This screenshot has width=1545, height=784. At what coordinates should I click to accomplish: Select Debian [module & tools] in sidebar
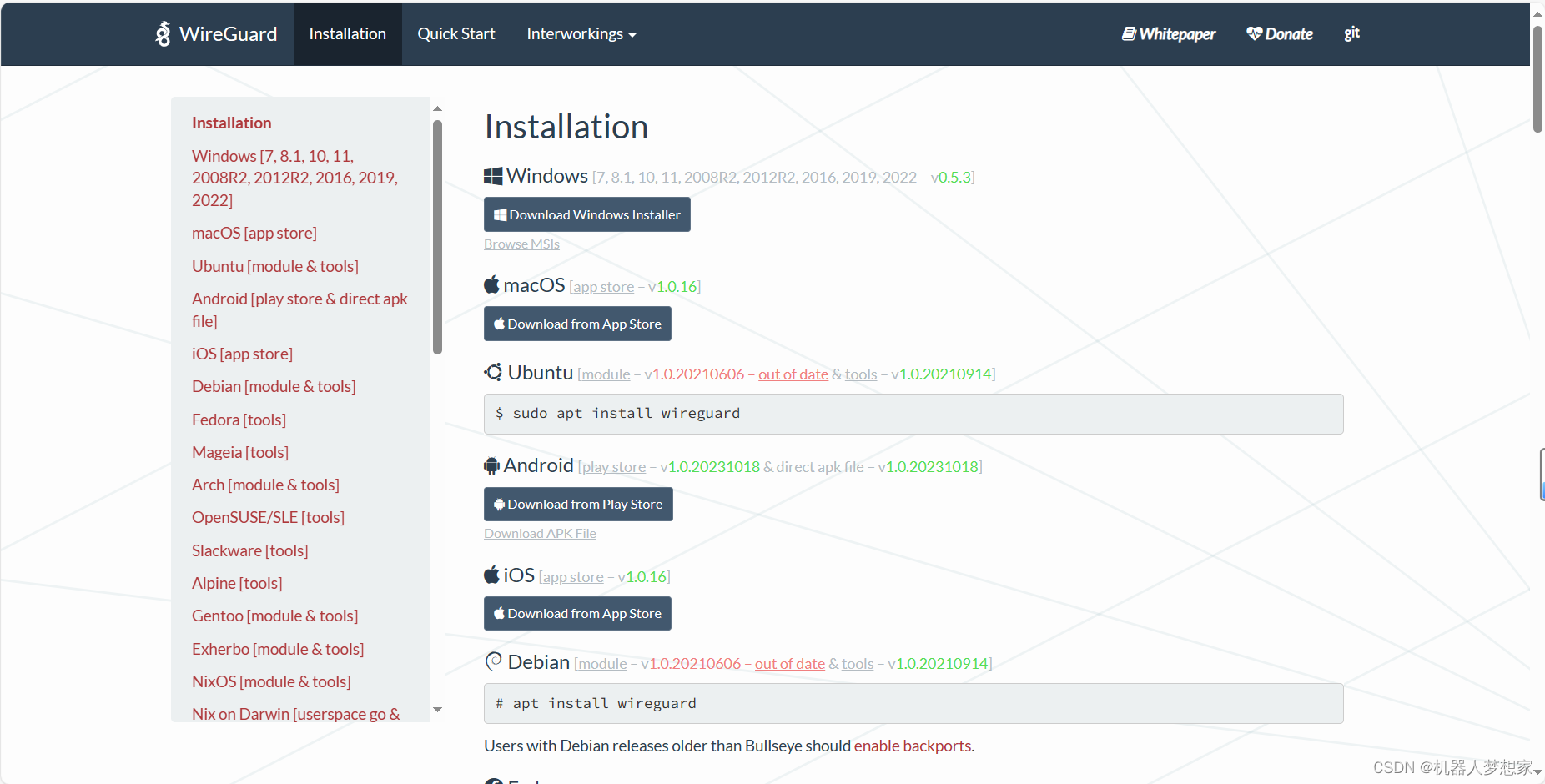[x=274, y=386]
